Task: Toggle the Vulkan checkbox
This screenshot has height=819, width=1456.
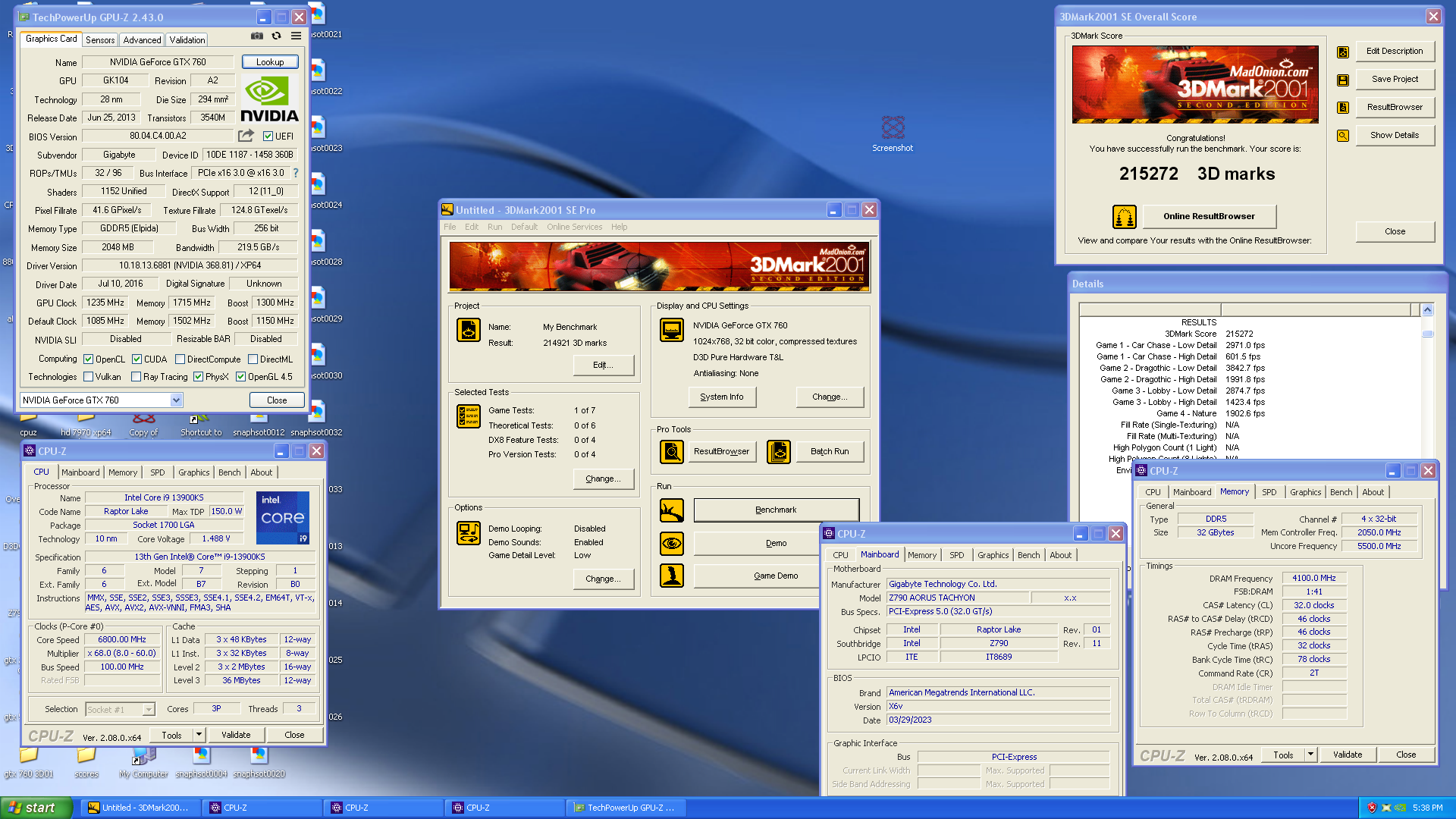Action: (x=89, y=377)
